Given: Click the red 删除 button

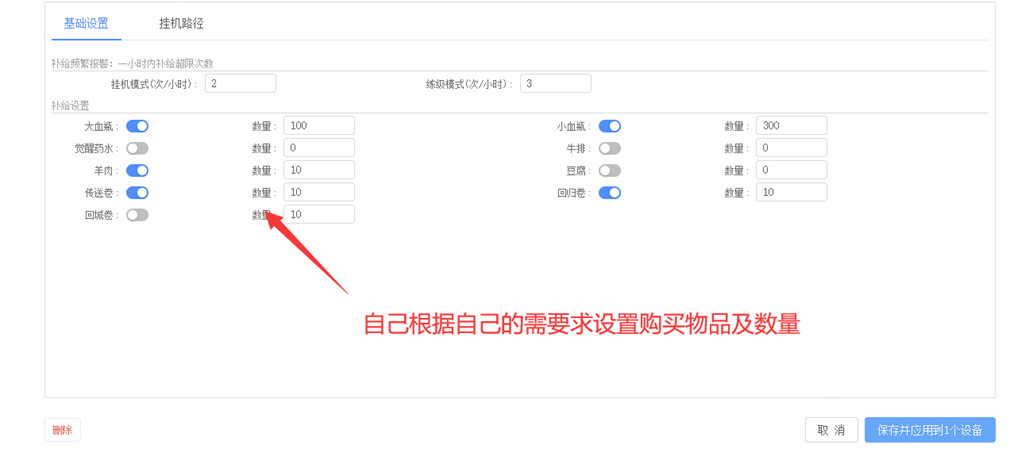Looking at the screenshot, I should pos(62,430).
